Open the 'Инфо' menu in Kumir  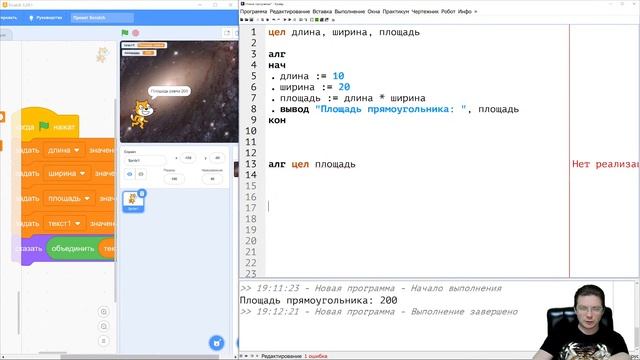464,11
